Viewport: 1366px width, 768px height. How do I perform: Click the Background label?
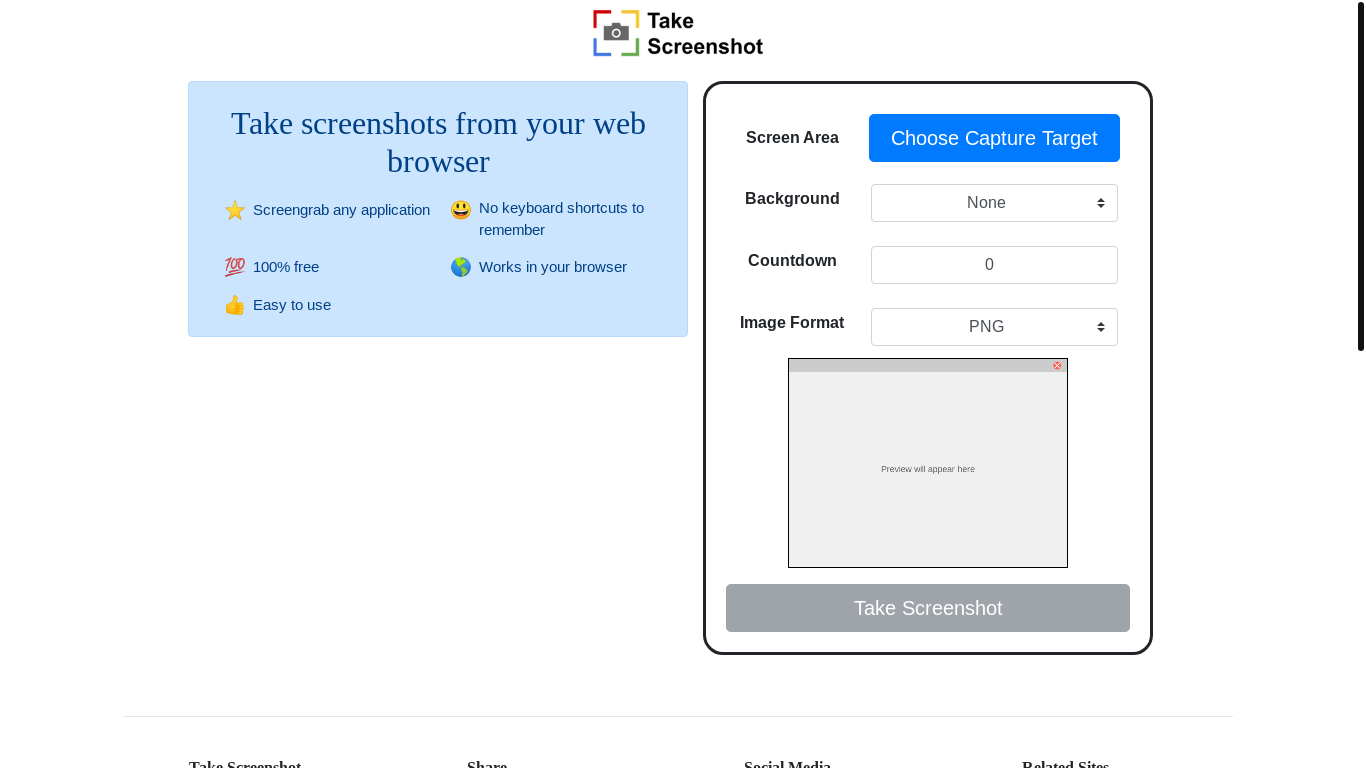click(x=792, y=199)
